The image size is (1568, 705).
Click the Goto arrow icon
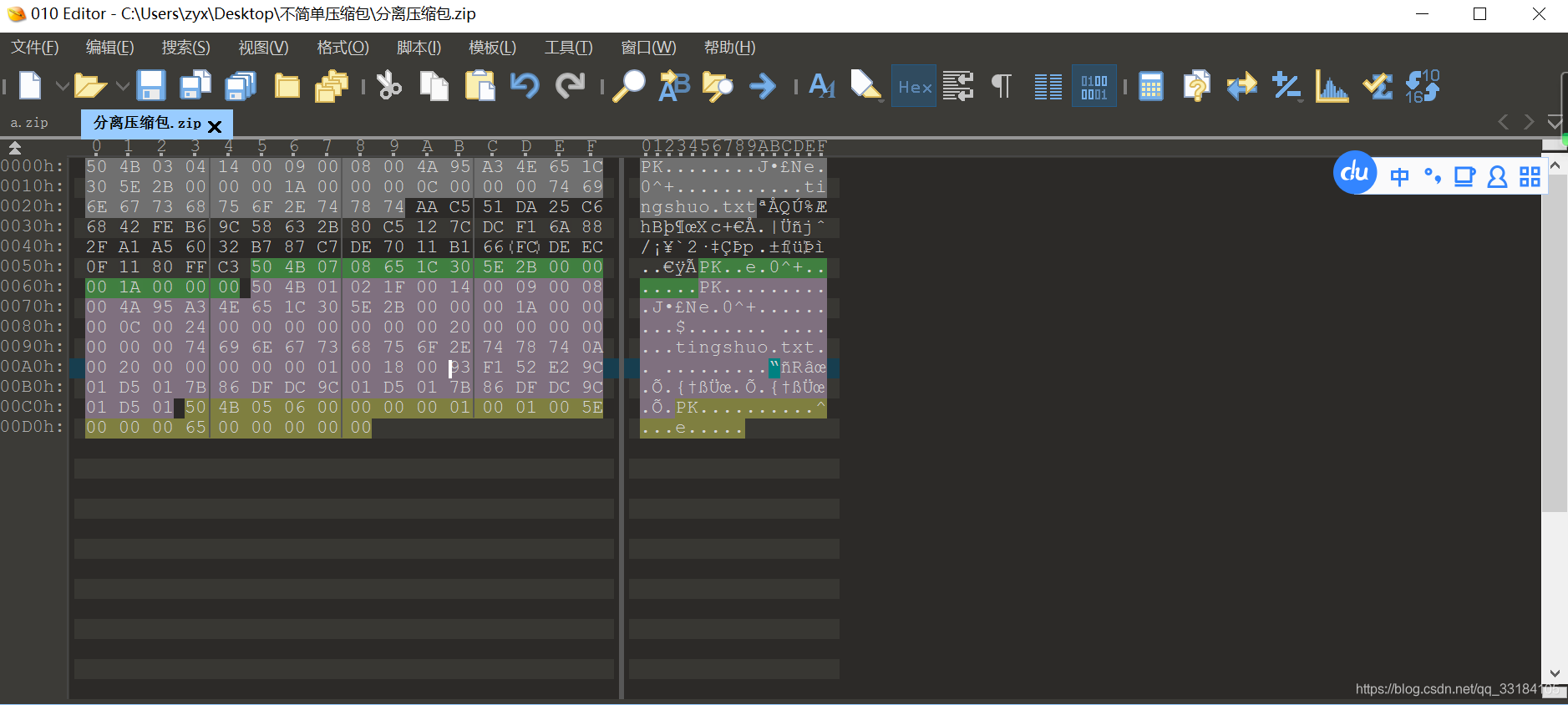pyautogui.click(x=763, y=86)
